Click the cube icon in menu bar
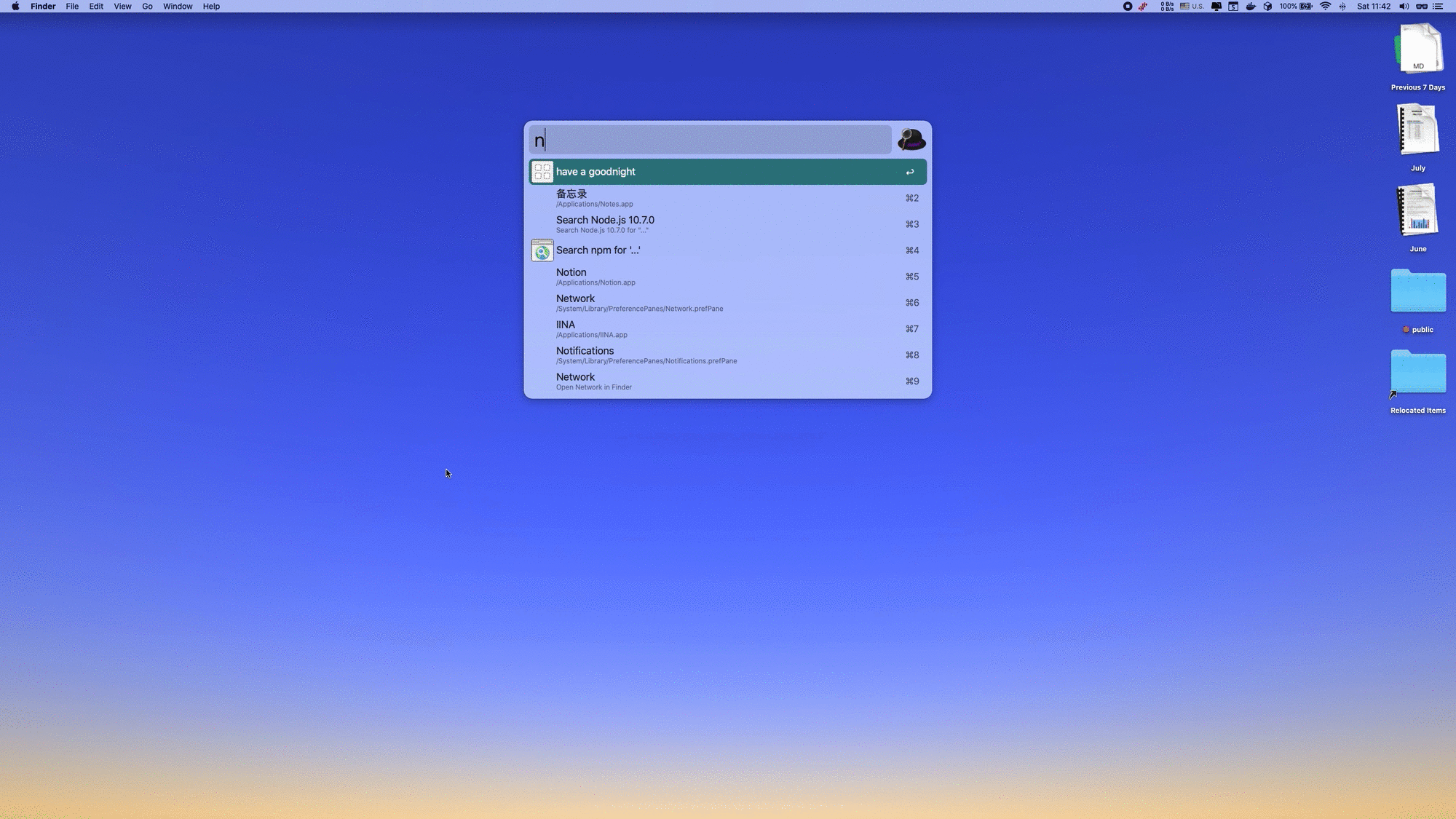 [x=1267, y=7]
